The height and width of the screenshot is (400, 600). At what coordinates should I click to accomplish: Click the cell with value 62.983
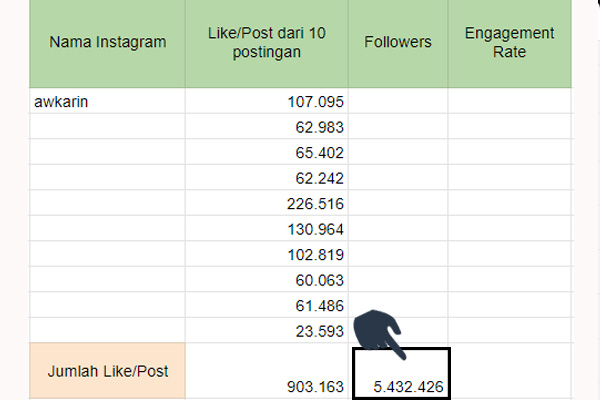[x=267, y=126]
